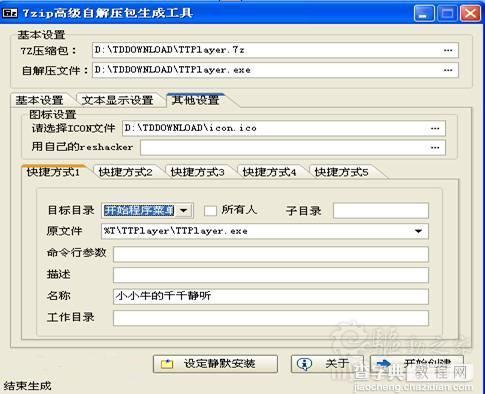Open the 关于 about dialog
Screen dimensions: 485x394
pyautogui.click(x=327, y=364)
